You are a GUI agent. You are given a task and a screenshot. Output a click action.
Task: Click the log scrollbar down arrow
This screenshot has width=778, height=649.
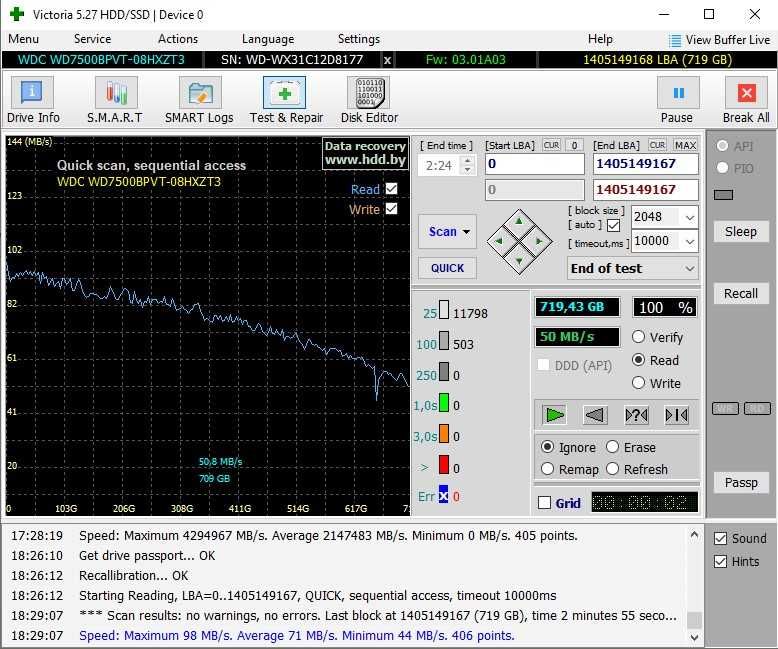pyautogui.click(x=694, y=637)
